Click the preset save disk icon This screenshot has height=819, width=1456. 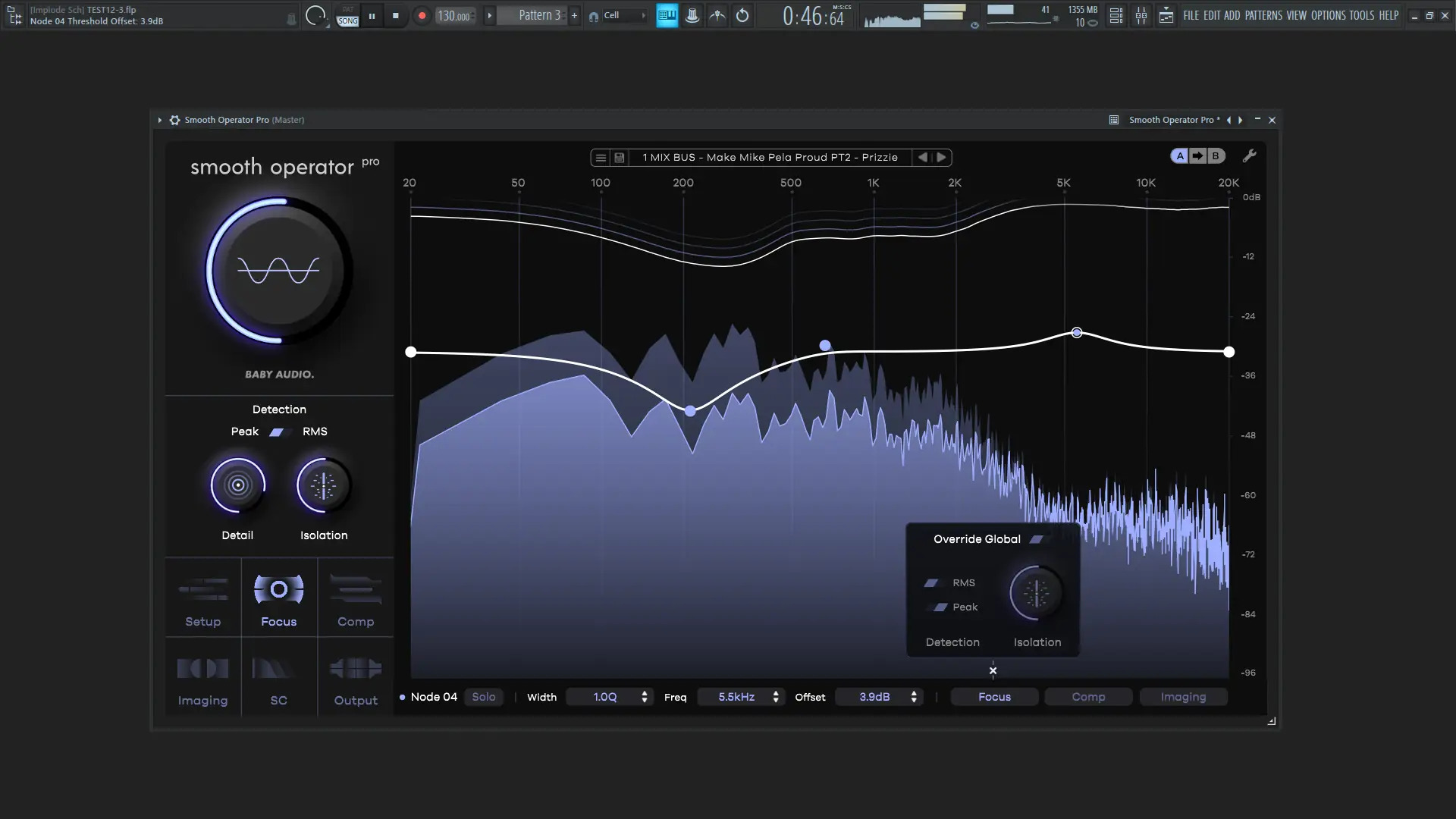[620, 158]
